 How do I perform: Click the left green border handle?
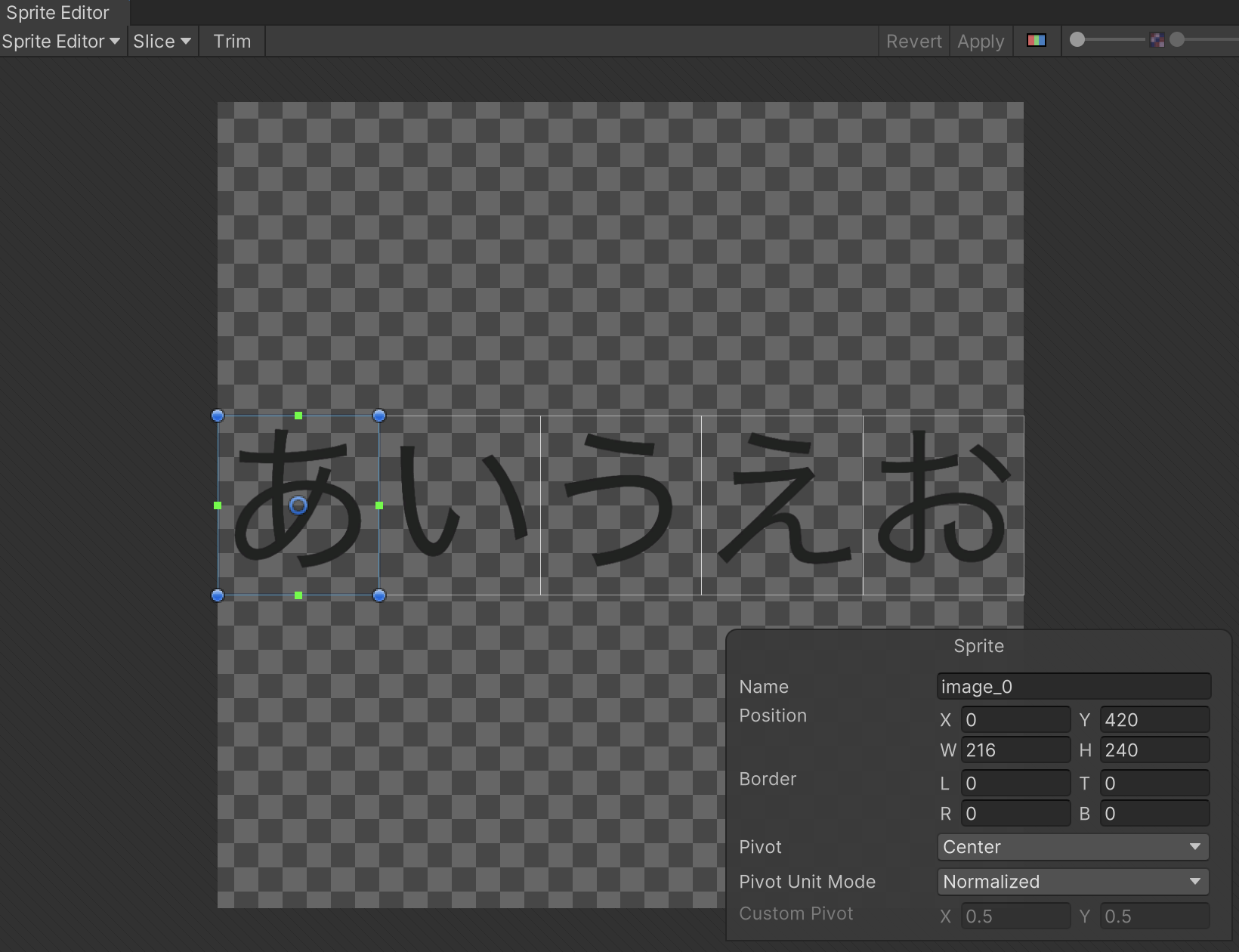tap(218, 505)
